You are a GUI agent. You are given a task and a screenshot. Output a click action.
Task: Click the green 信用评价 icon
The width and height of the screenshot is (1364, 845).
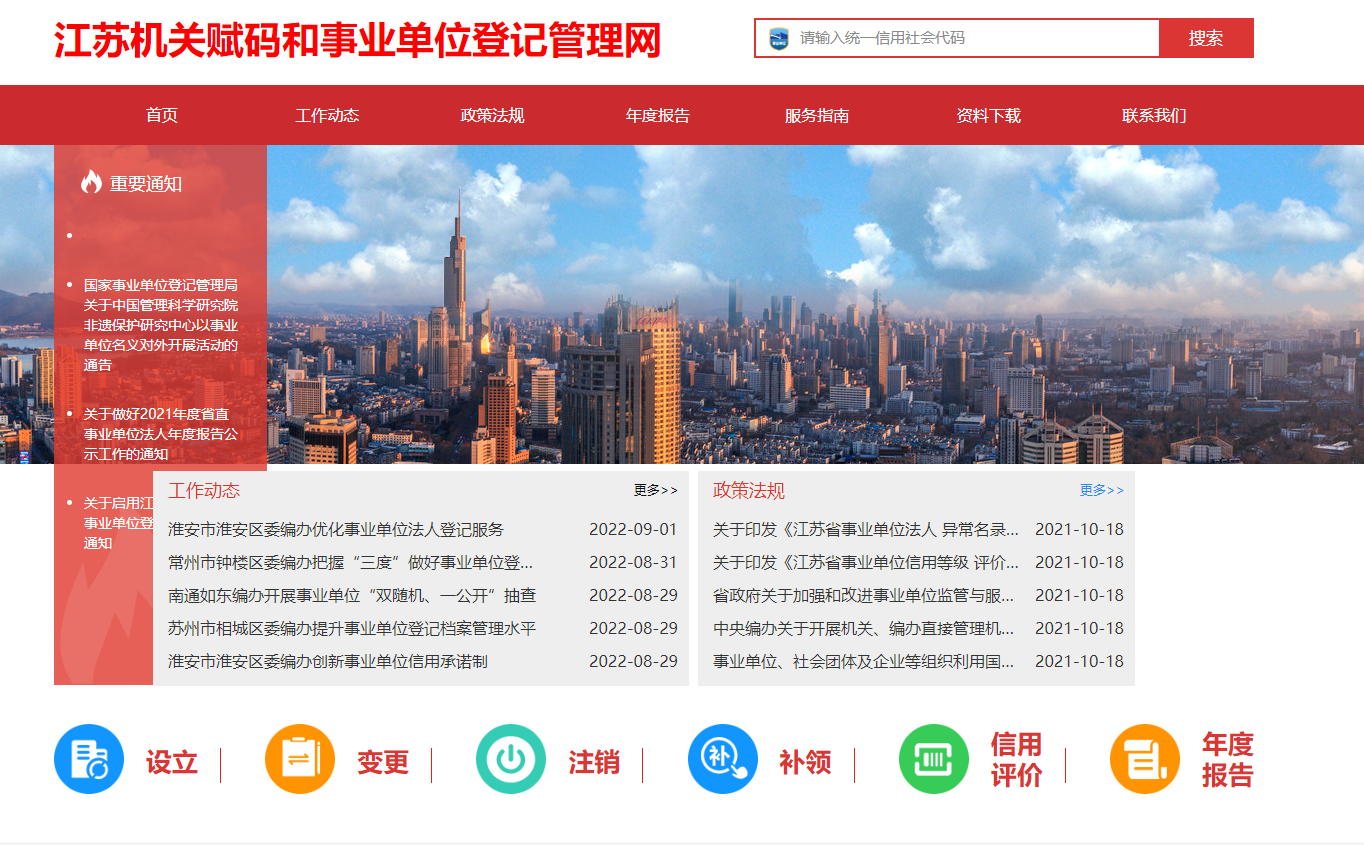point(934,759)
